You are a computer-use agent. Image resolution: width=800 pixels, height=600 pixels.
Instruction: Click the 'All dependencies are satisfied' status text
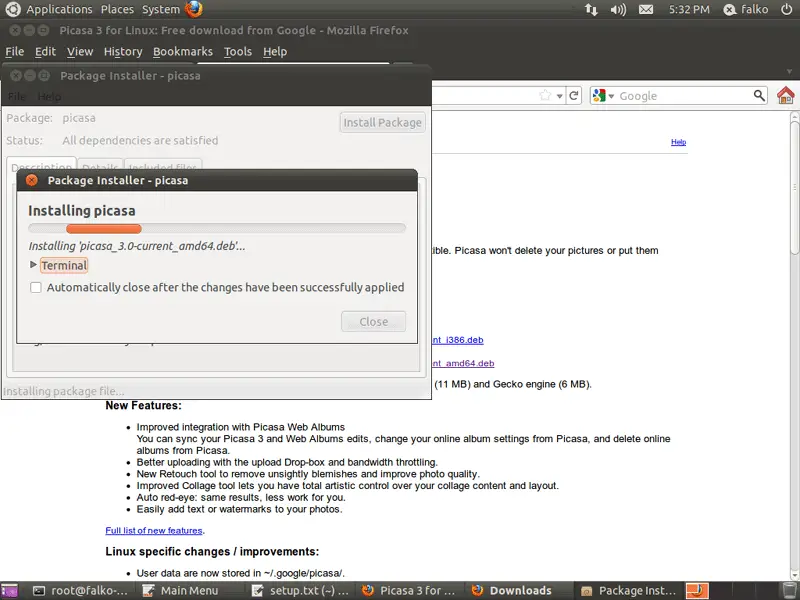(x=140, y=140)
